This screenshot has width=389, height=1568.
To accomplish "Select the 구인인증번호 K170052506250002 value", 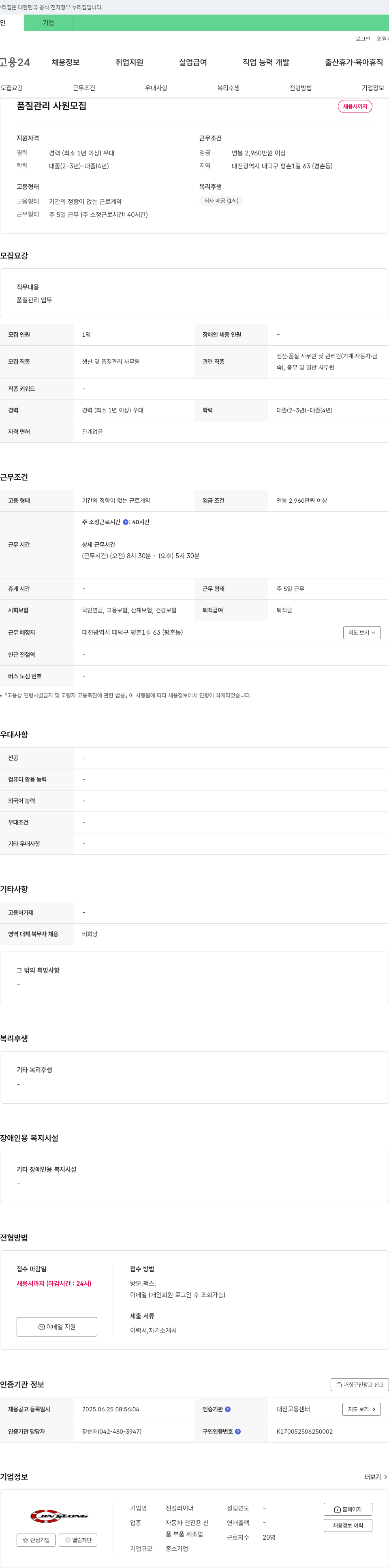I will click(x=304, y=1431).
